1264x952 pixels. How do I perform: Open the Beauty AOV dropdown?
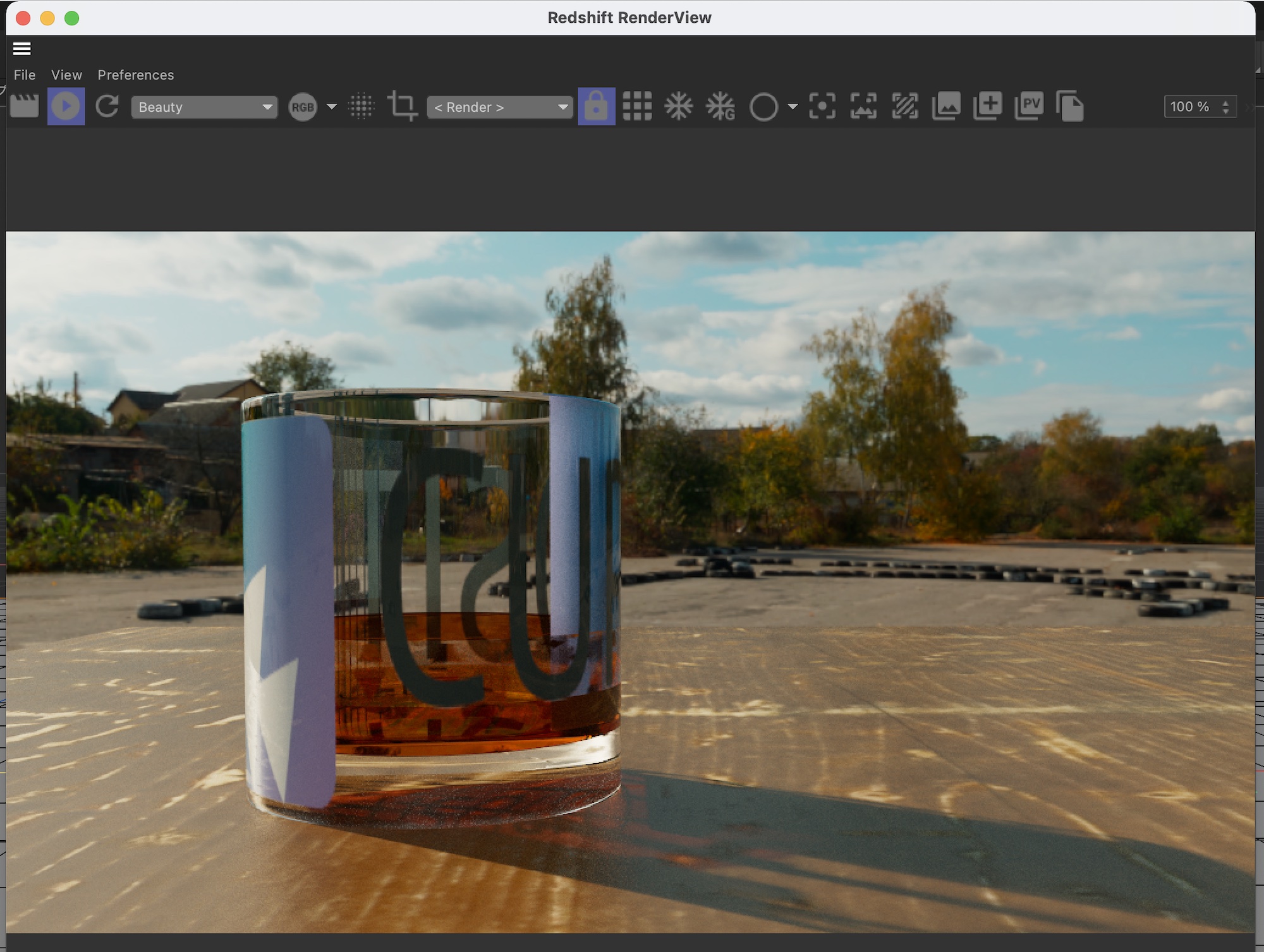click(204, 107)
